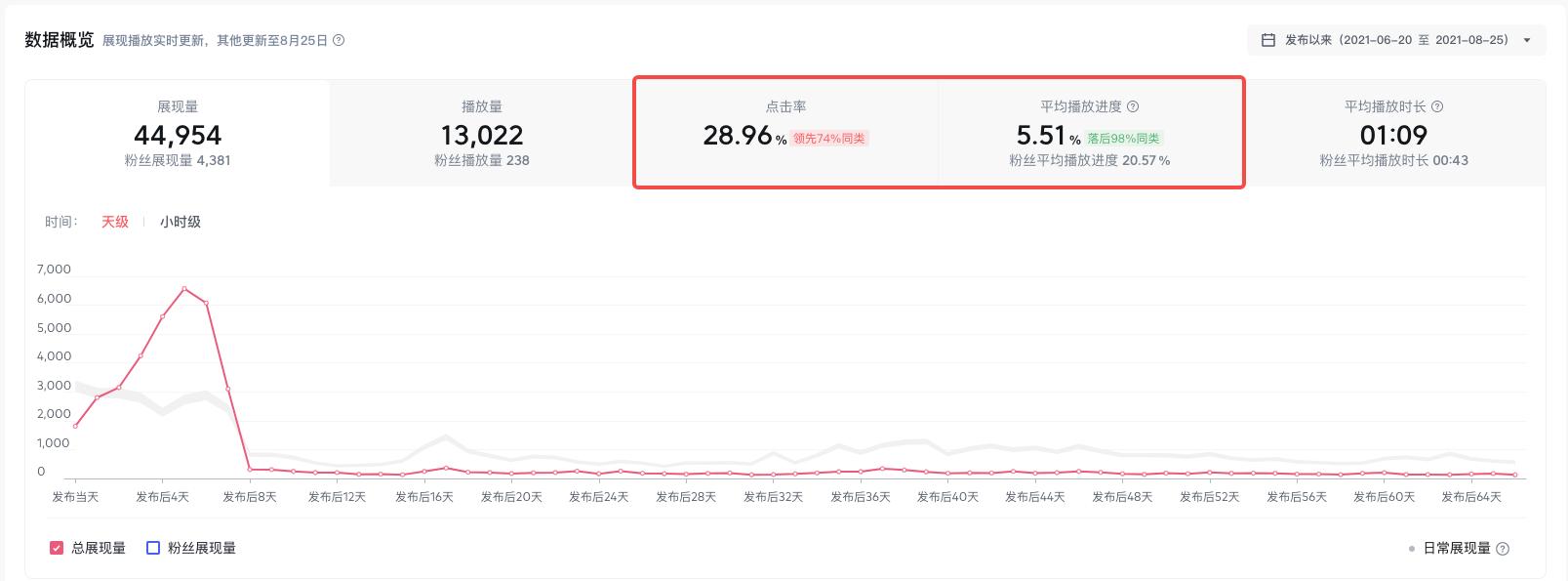Click help icon next to 平均播放进度
The width and height of the screenshot is (1568, 581).
point(1133,106)
